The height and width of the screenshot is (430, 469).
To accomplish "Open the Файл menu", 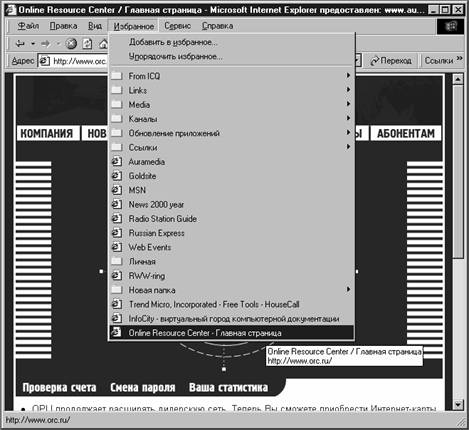I will pyautogui.click(x=28, y=26).
